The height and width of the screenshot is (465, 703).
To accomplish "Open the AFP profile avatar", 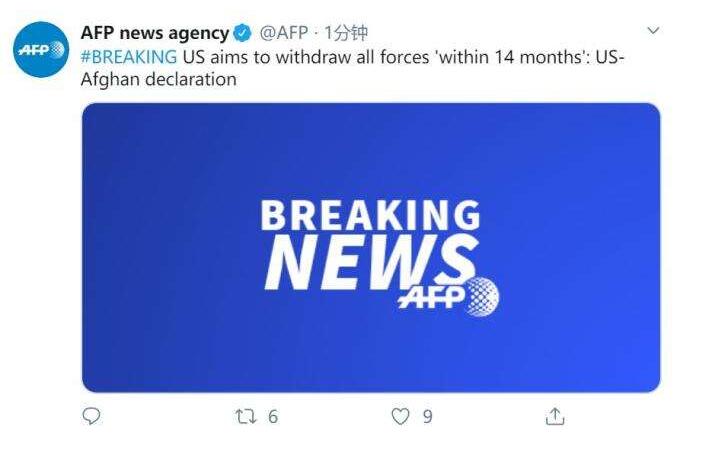I will pos(41,49).
